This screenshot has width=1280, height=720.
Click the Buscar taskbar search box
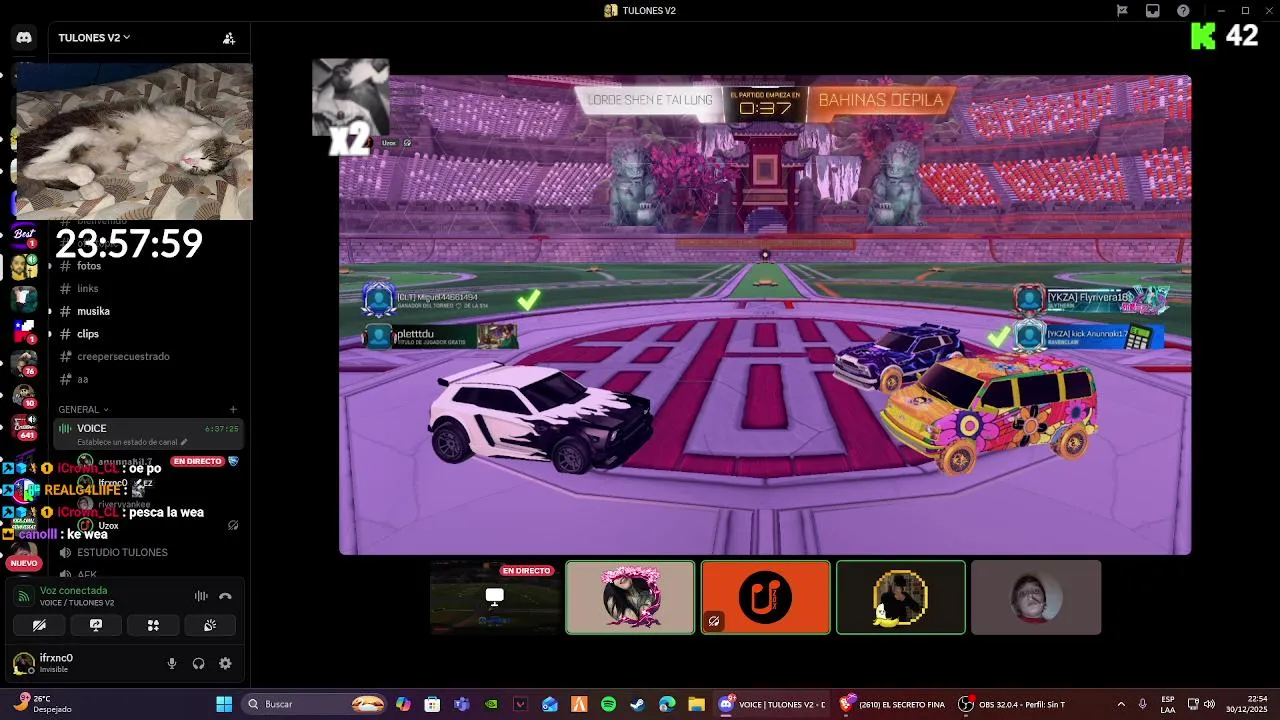pos(316,704)
